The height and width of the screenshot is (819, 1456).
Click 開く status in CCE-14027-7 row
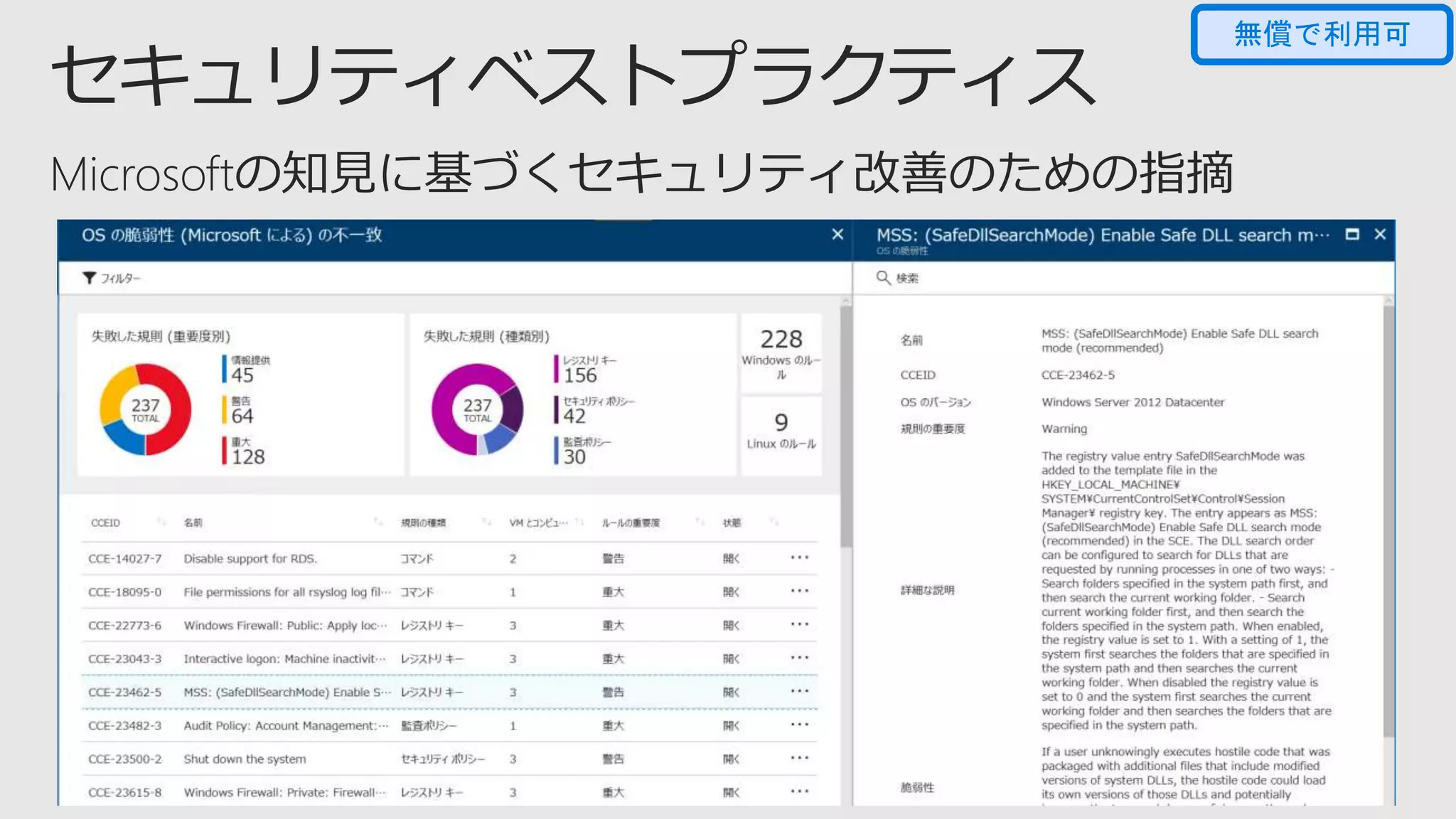(x=732, y=558)
